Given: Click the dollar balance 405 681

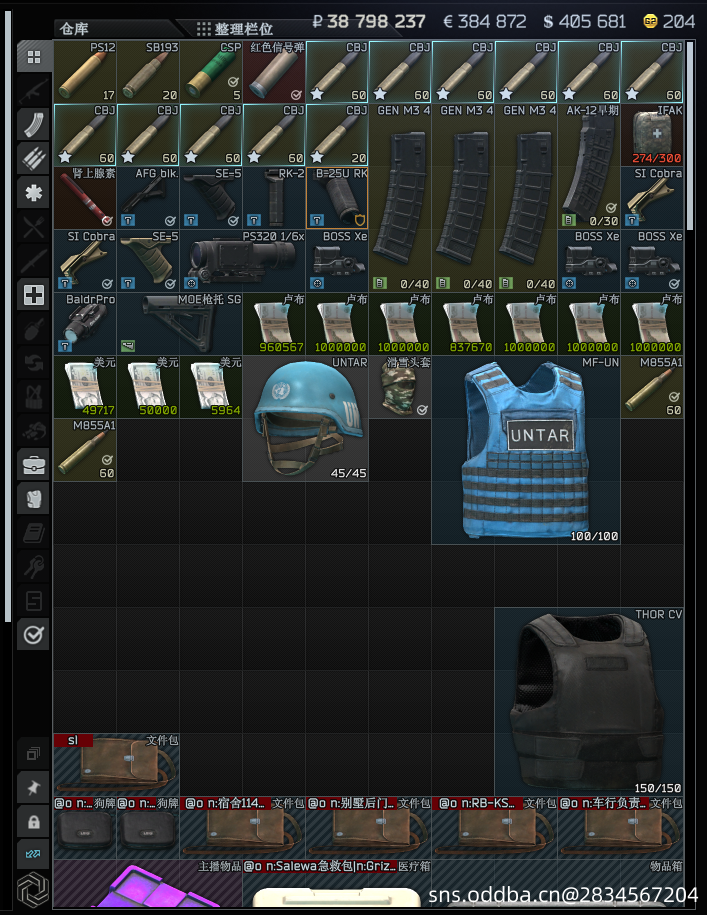Looking at the screenshot, I should tap(584, 22).
